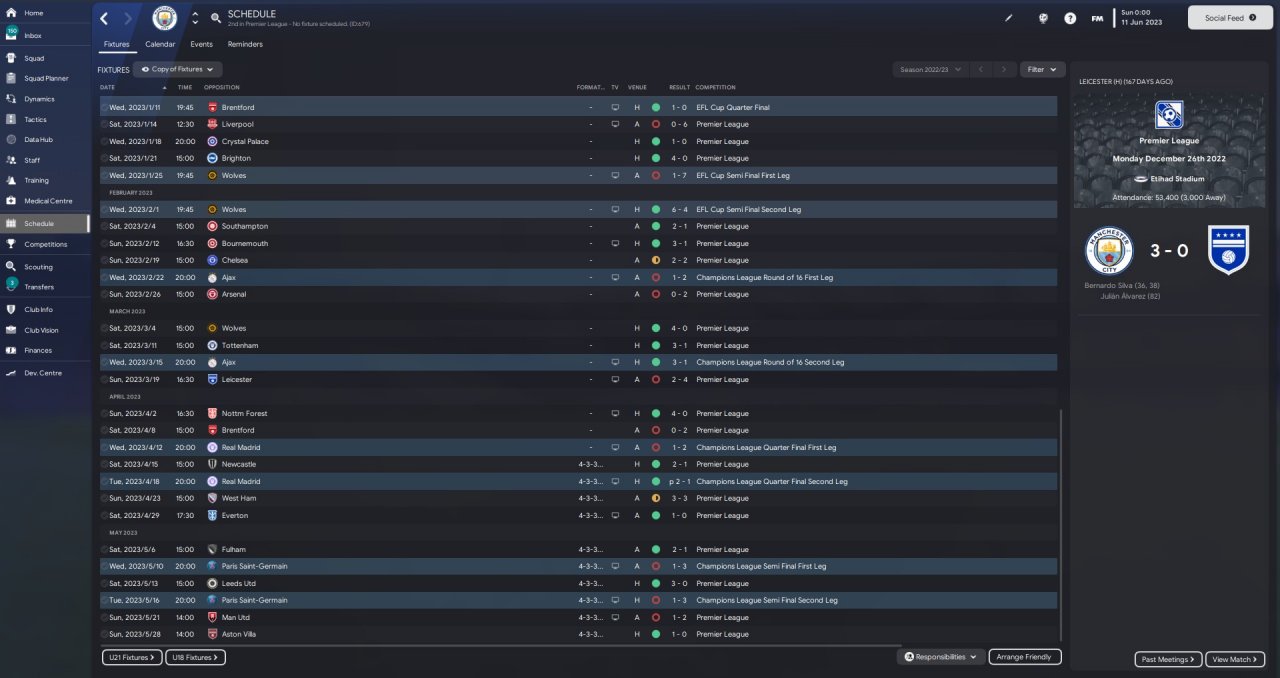Click the club switcher up/down arrows
Screen dimensions: 1280x678
click(x=195, y=18)
